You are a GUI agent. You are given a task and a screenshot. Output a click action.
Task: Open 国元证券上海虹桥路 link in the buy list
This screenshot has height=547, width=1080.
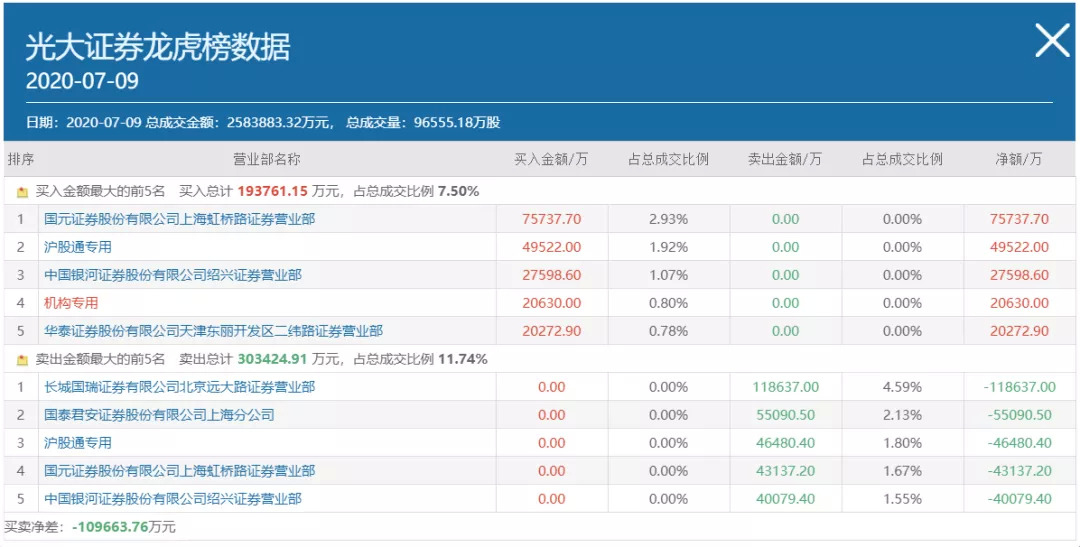pos(179,219)
